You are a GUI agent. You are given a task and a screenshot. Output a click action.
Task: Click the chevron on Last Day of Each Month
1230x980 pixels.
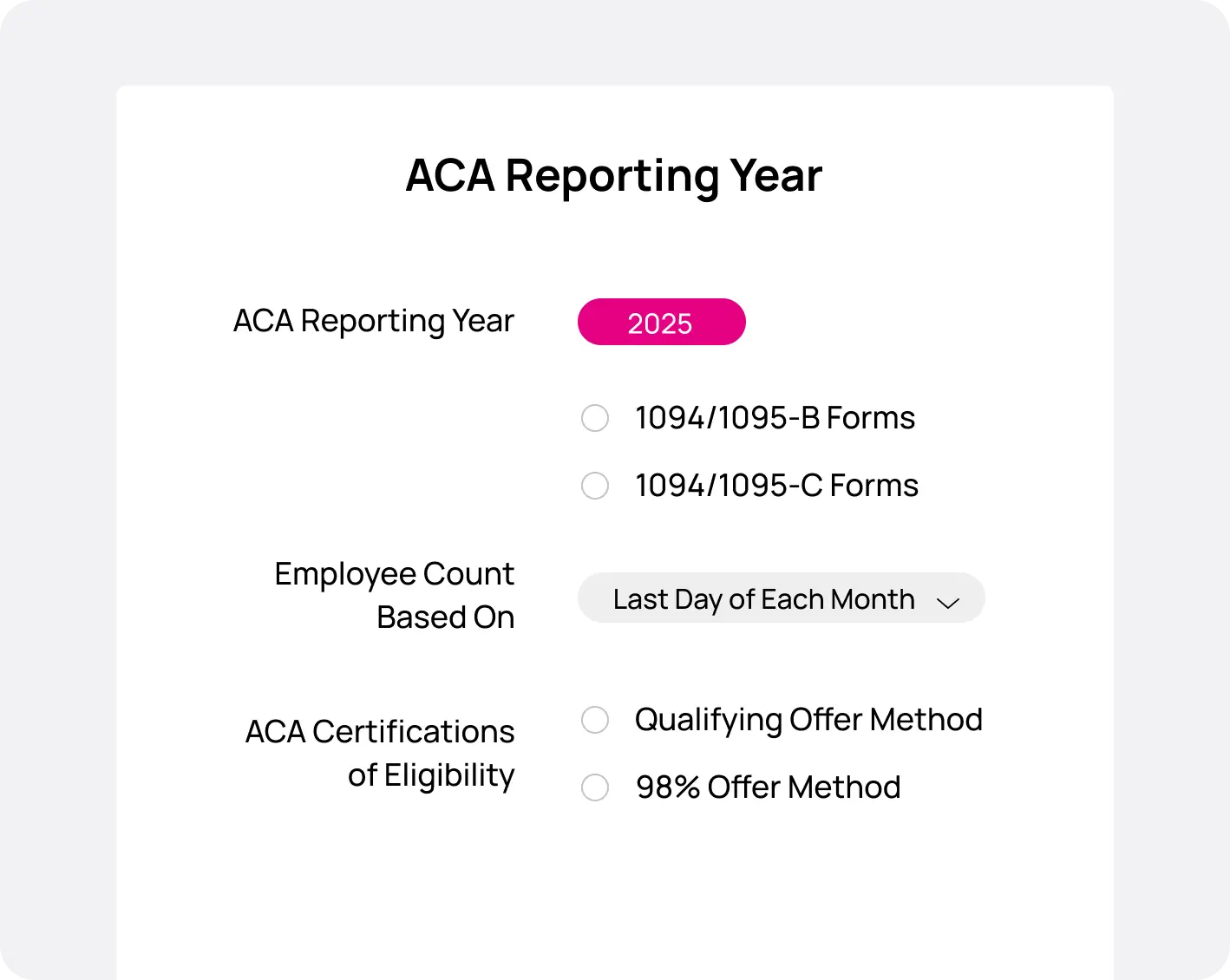coord(948,602)
